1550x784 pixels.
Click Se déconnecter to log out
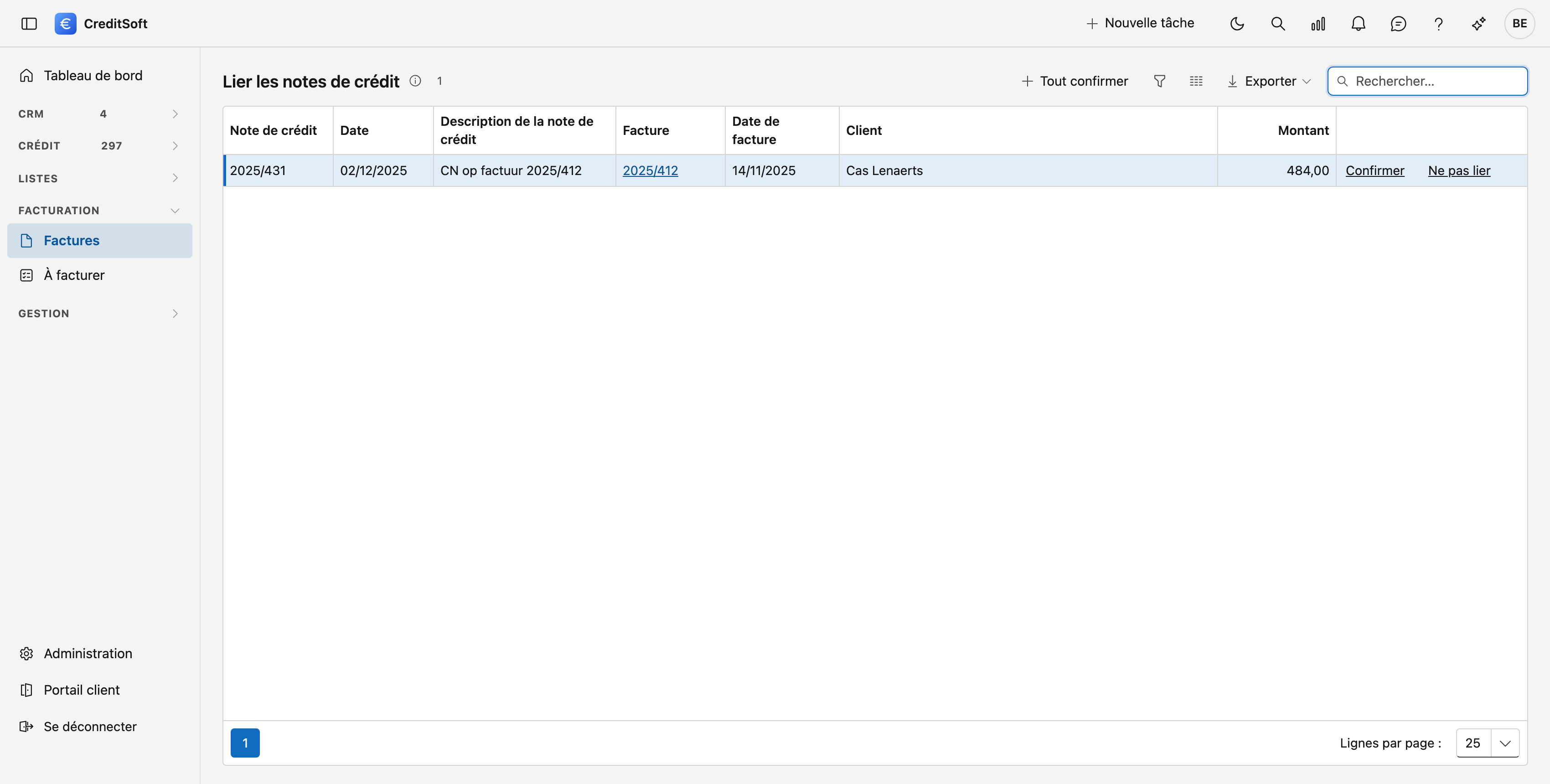pyautogui.click(x=99, y=726)
